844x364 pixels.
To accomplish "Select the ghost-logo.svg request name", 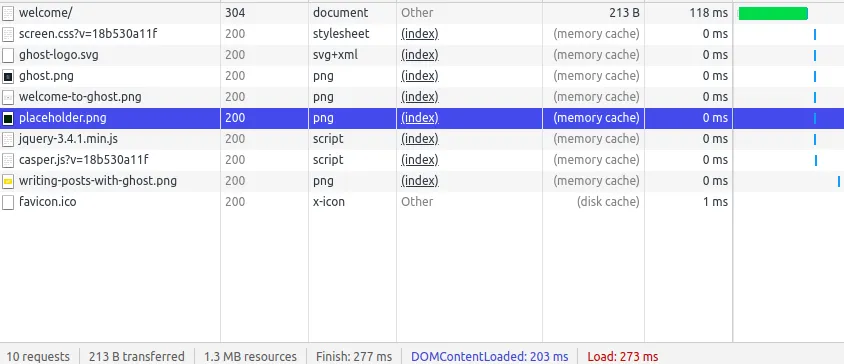I will pos(59,55).
